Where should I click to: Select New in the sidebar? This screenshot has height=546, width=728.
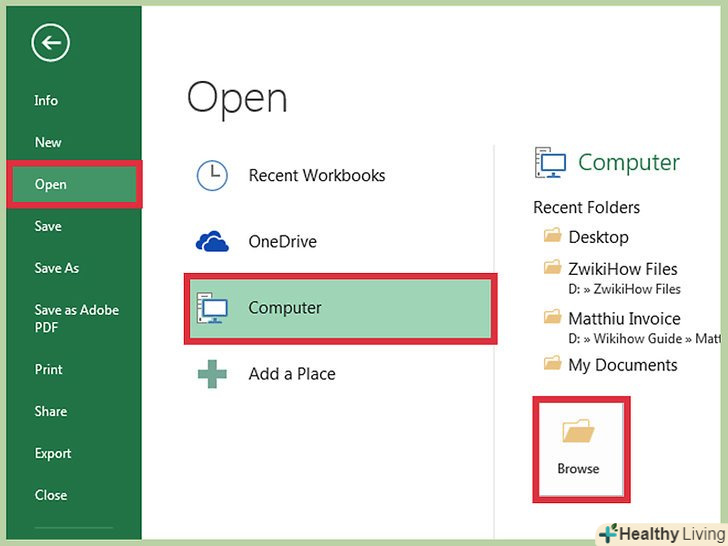48,142
